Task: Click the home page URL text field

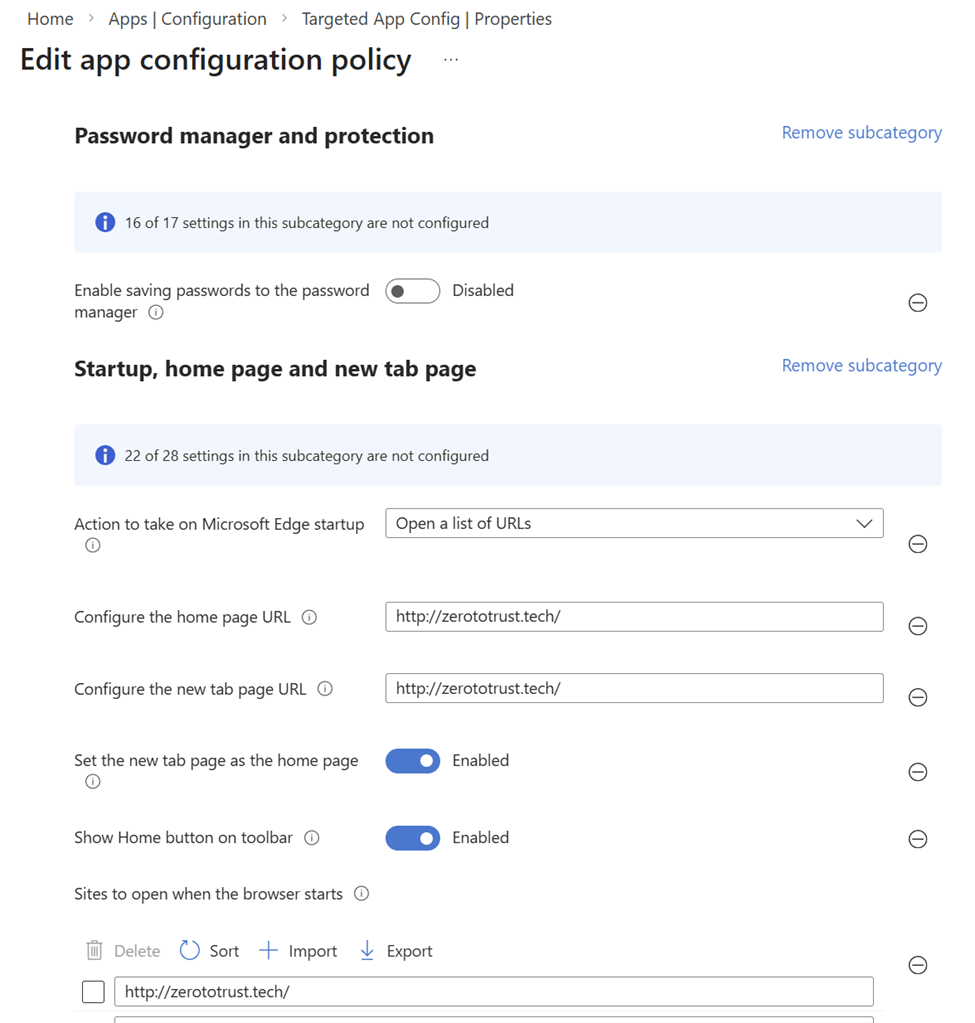Action: 634,617
